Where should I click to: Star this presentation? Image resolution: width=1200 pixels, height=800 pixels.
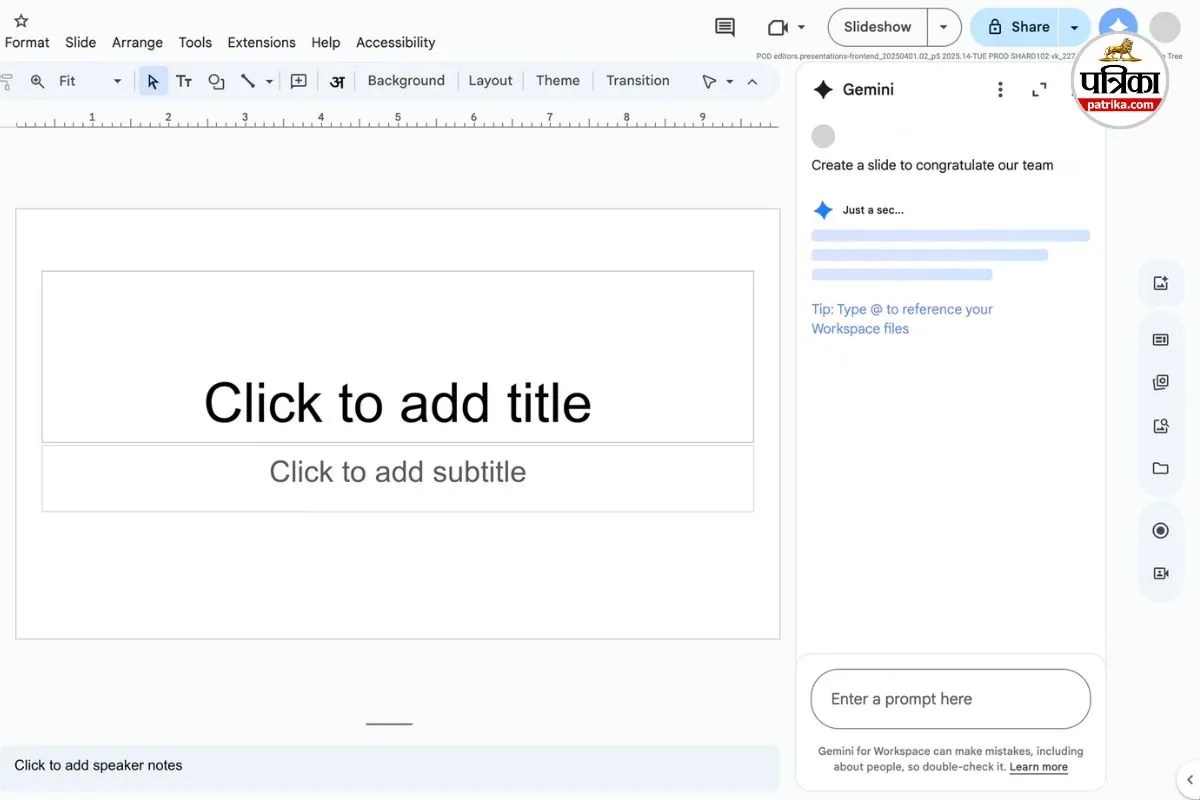tap(21, 20)
